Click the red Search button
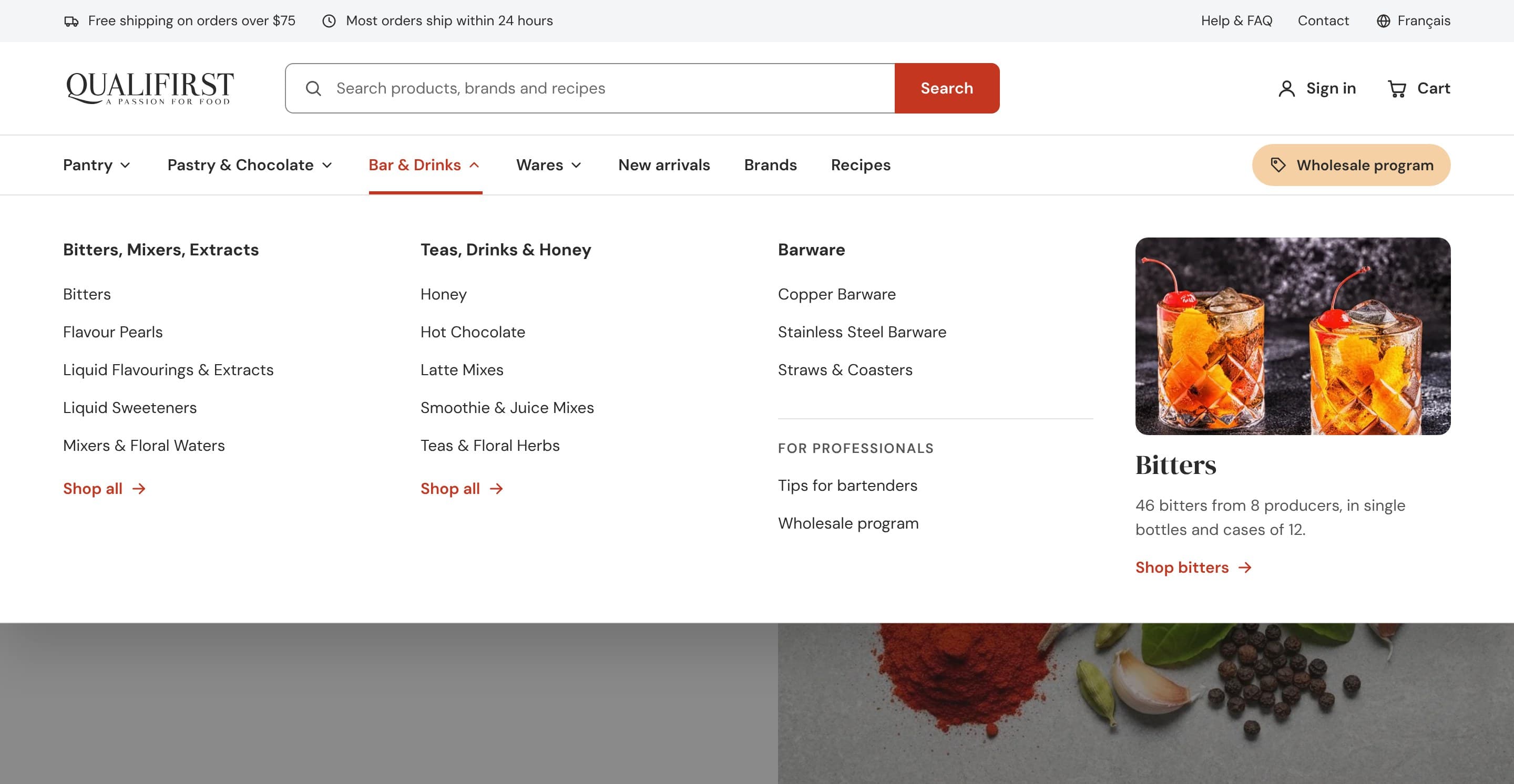Image resolution: width=1514 pixels, height=784 pixels. point(947,88)
